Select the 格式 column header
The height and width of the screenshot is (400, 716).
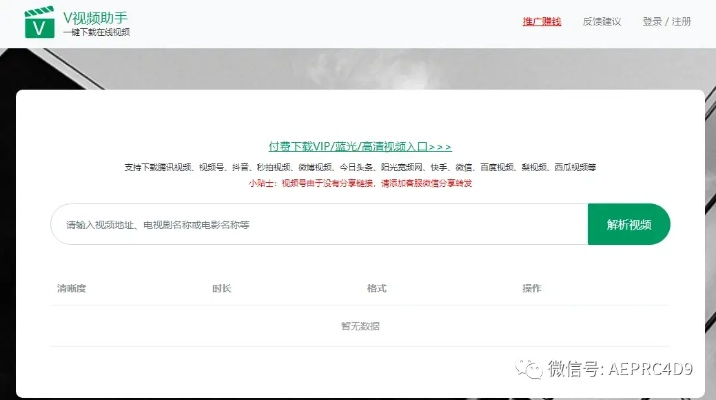click(376, 288)
